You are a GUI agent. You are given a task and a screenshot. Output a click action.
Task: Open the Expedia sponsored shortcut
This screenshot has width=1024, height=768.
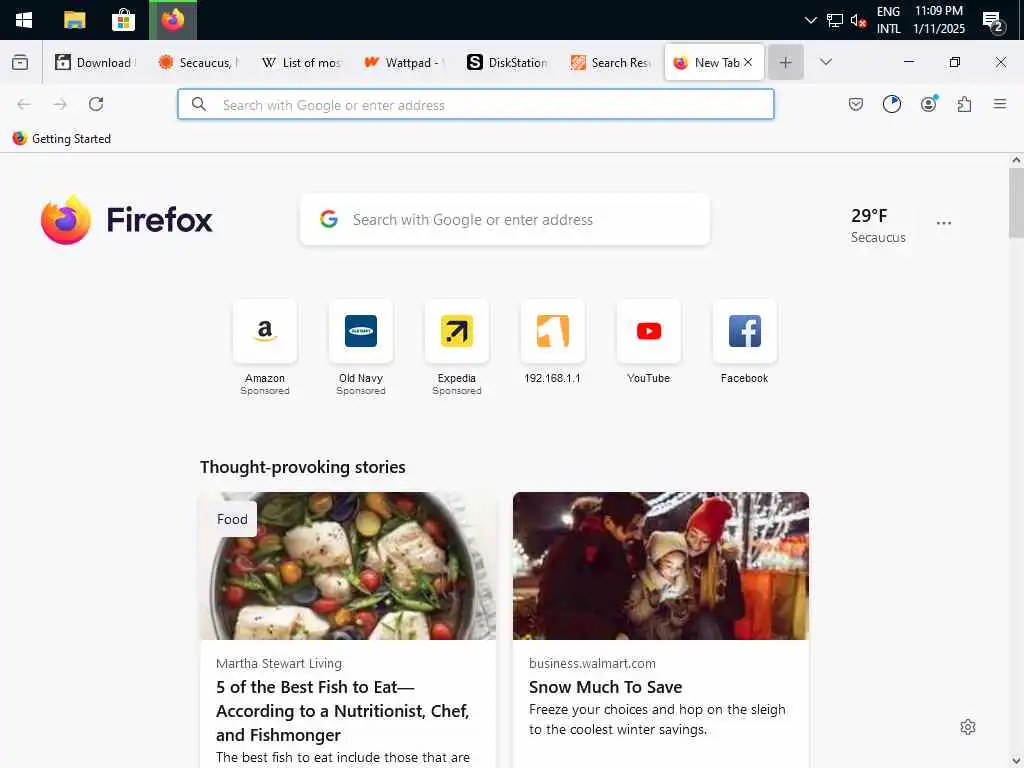(x=456, y=347)
